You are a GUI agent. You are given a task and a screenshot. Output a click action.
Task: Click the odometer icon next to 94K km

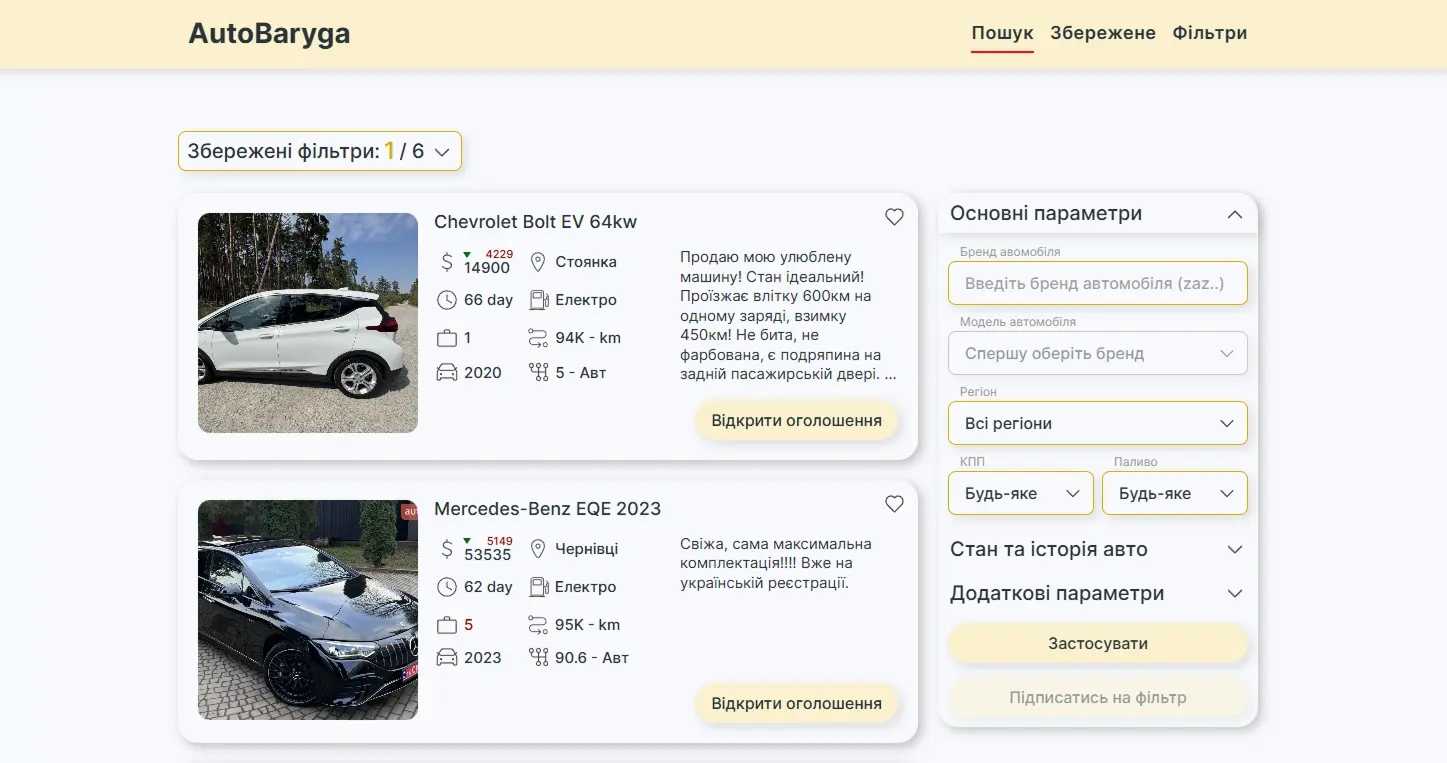[x=538, y=337]
